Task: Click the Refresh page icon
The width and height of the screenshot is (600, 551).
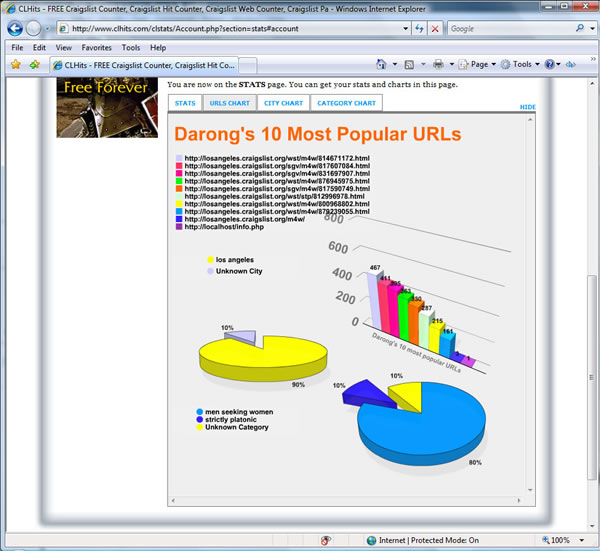Action: [x=418, y=29]
